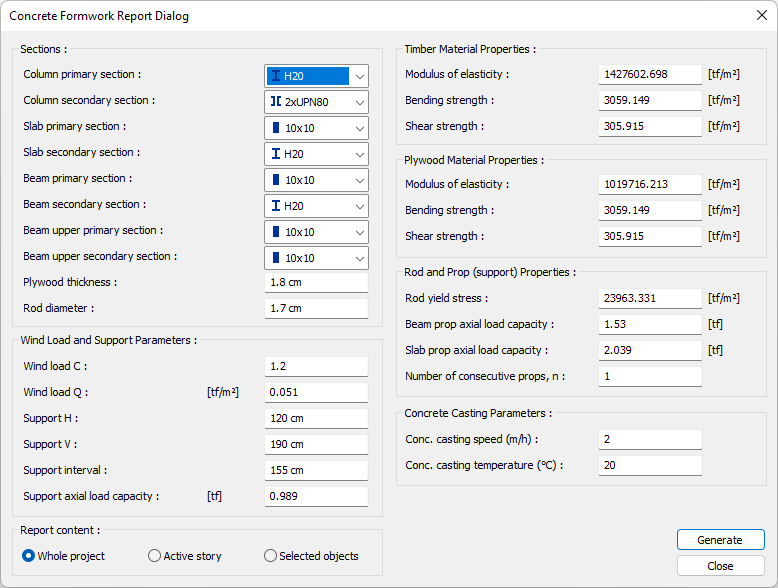Viewport: 778px width, 588px height.
Task: Click the 2xUPN80 channel section icon
Action: click(x=276, y=102)
